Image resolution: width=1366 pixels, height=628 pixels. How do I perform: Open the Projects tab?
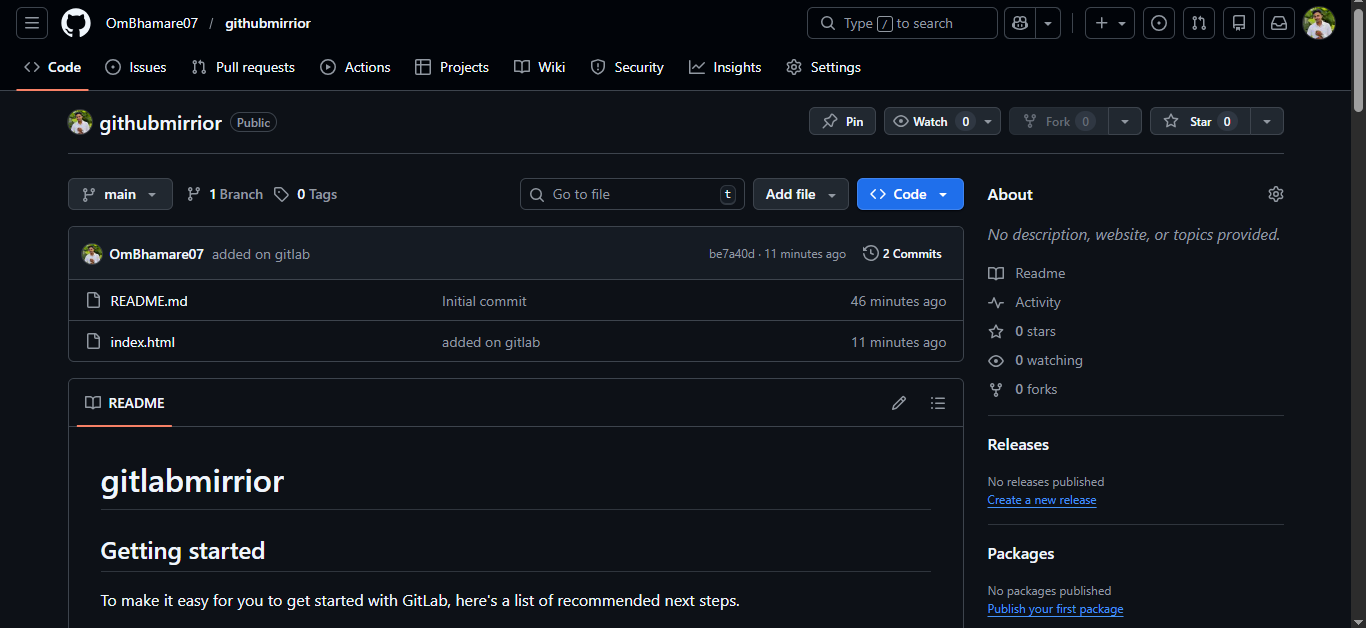pos(452,67)
